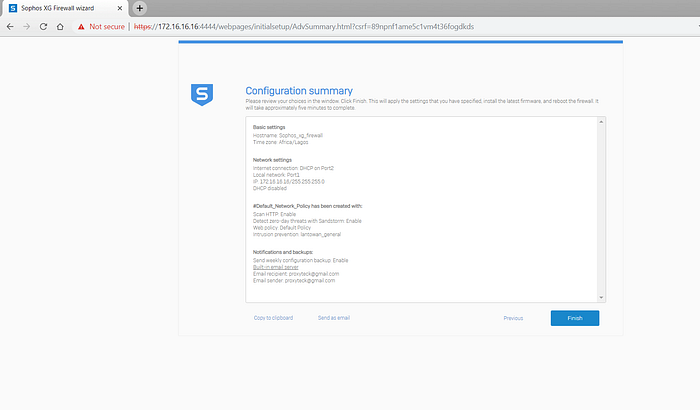Reload the page with refresh icon
Image resolution: width=700 pixels, height=410 pixels.
43,27
